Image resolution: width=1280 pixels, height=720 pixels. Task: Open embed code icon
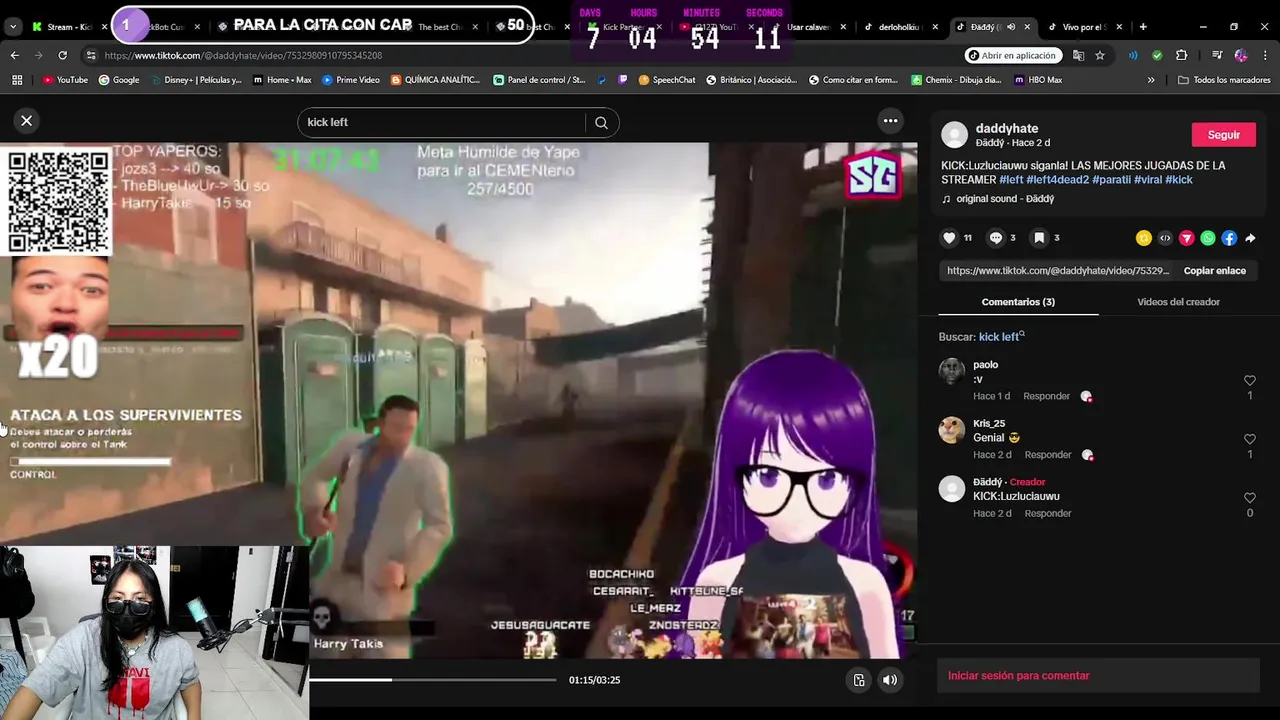tap(1165, 238)
